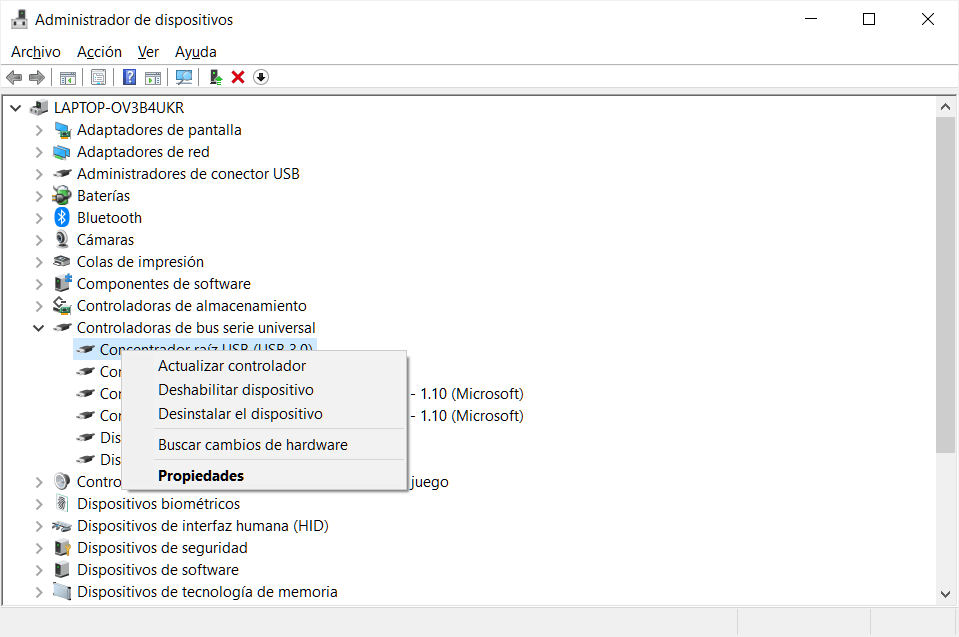959x637 pixels.
Task: Click the blue Help question mark icon
Action: click(130, 77)
